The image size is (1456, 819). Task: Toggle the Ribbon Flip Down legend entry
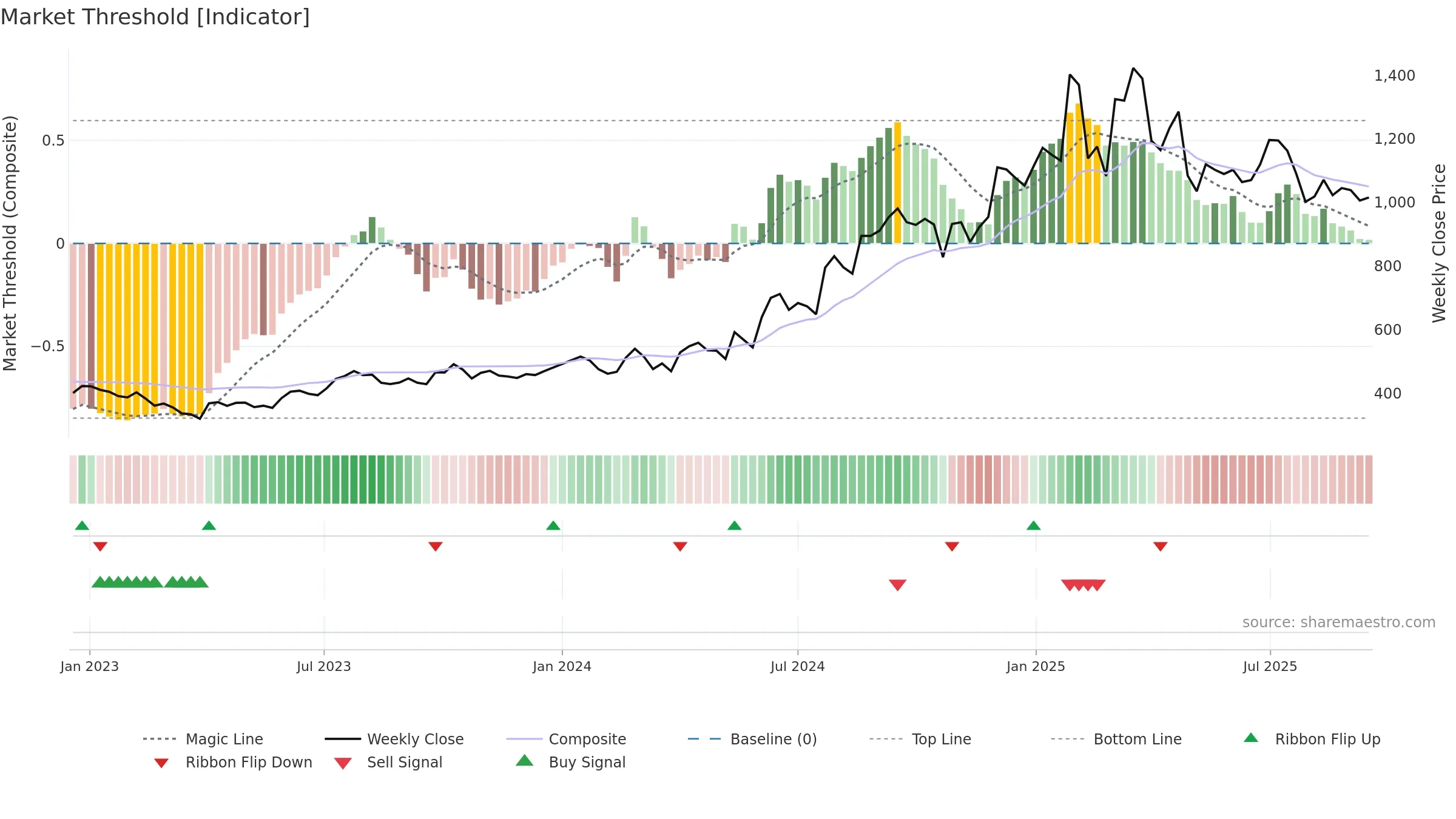tap(232, 762)
